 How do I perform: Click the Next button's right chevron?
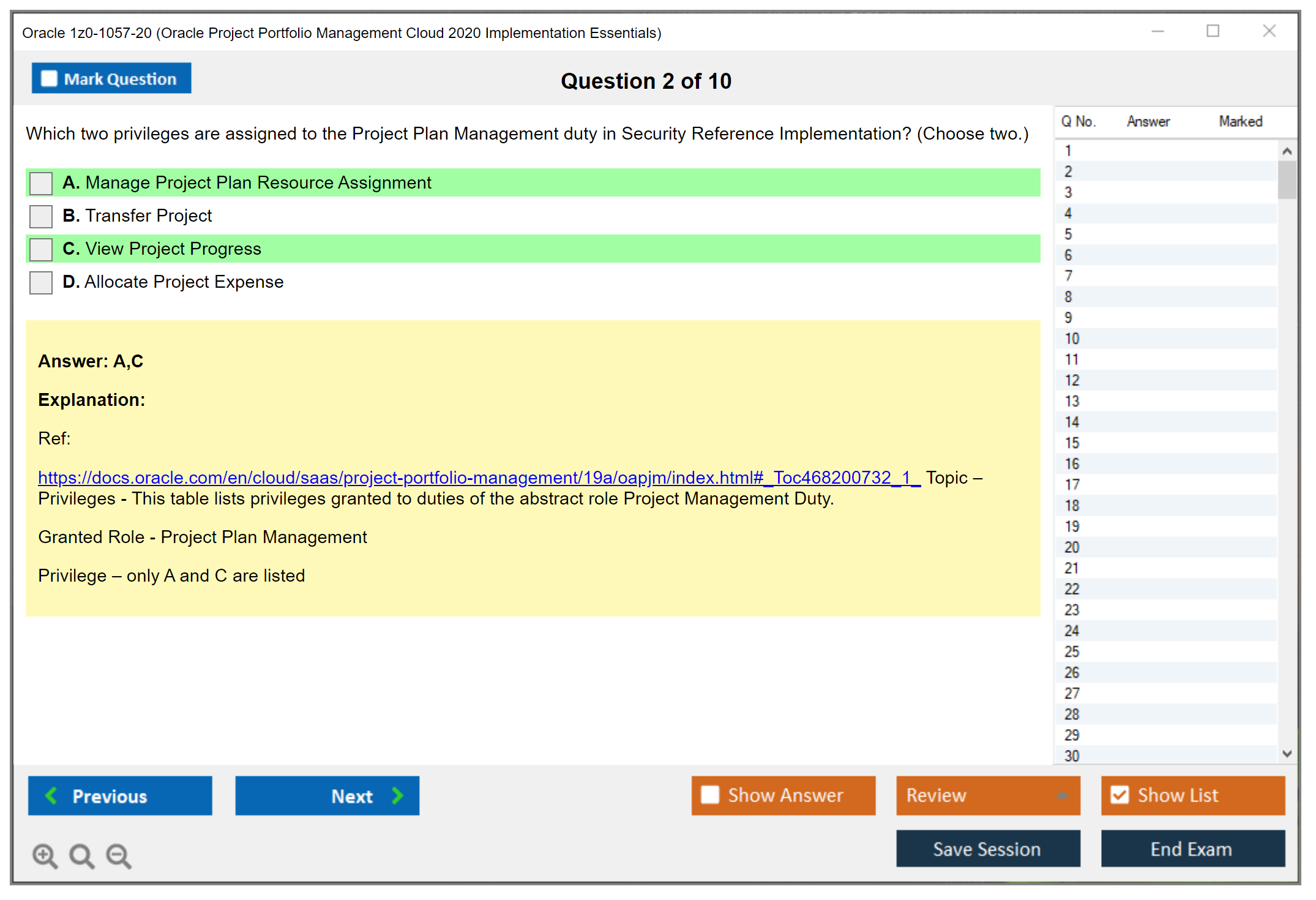pyautogui.click(x=397, y=796)
